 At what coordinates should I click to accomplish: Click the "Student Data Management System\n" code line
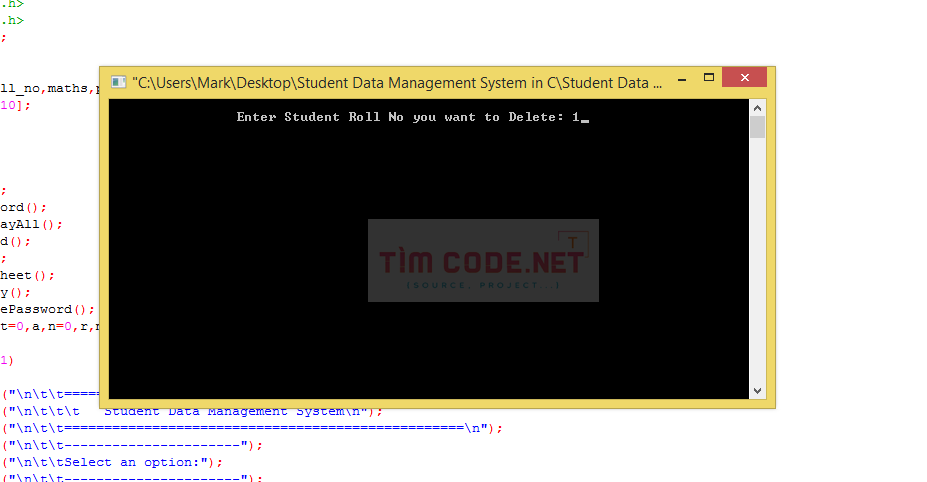pos(193,412)
